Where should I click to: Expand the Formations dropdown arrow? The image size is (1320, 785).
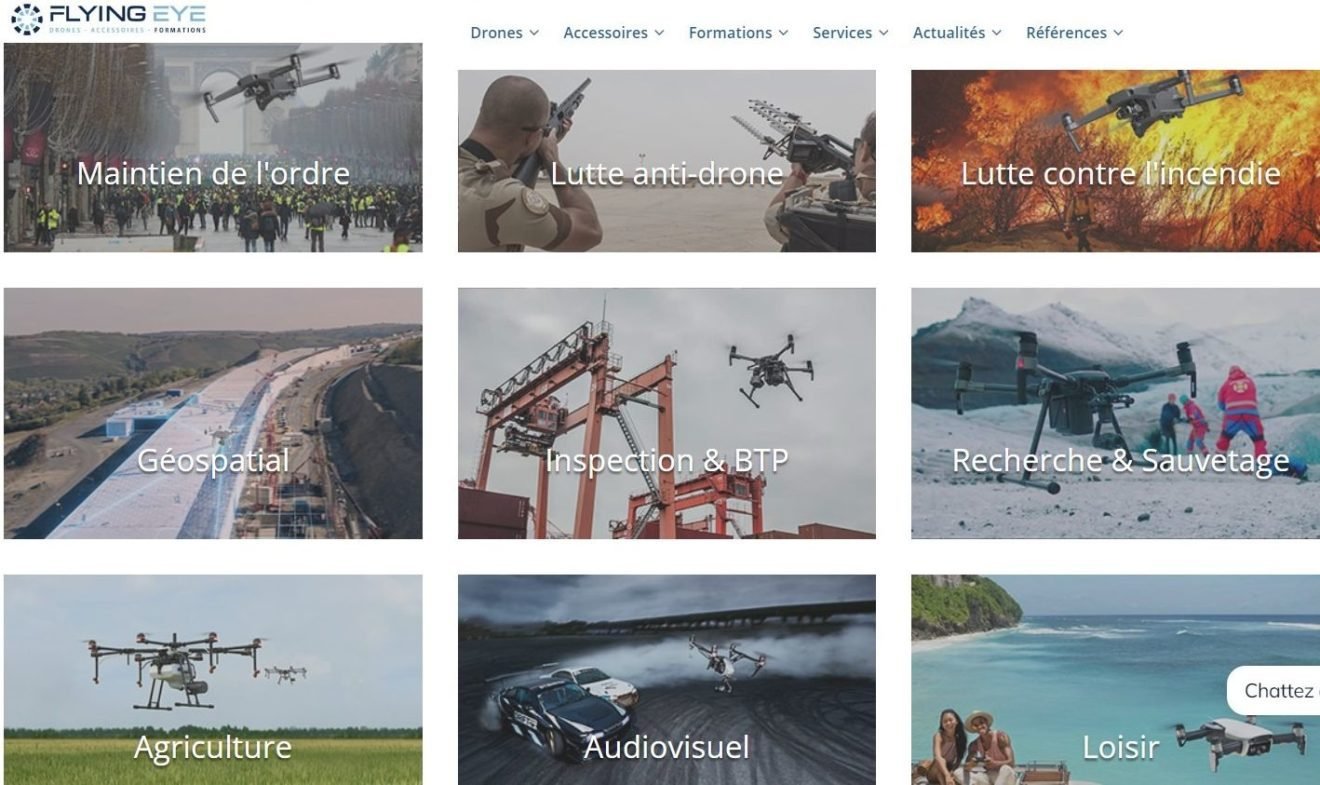(783, 33)
